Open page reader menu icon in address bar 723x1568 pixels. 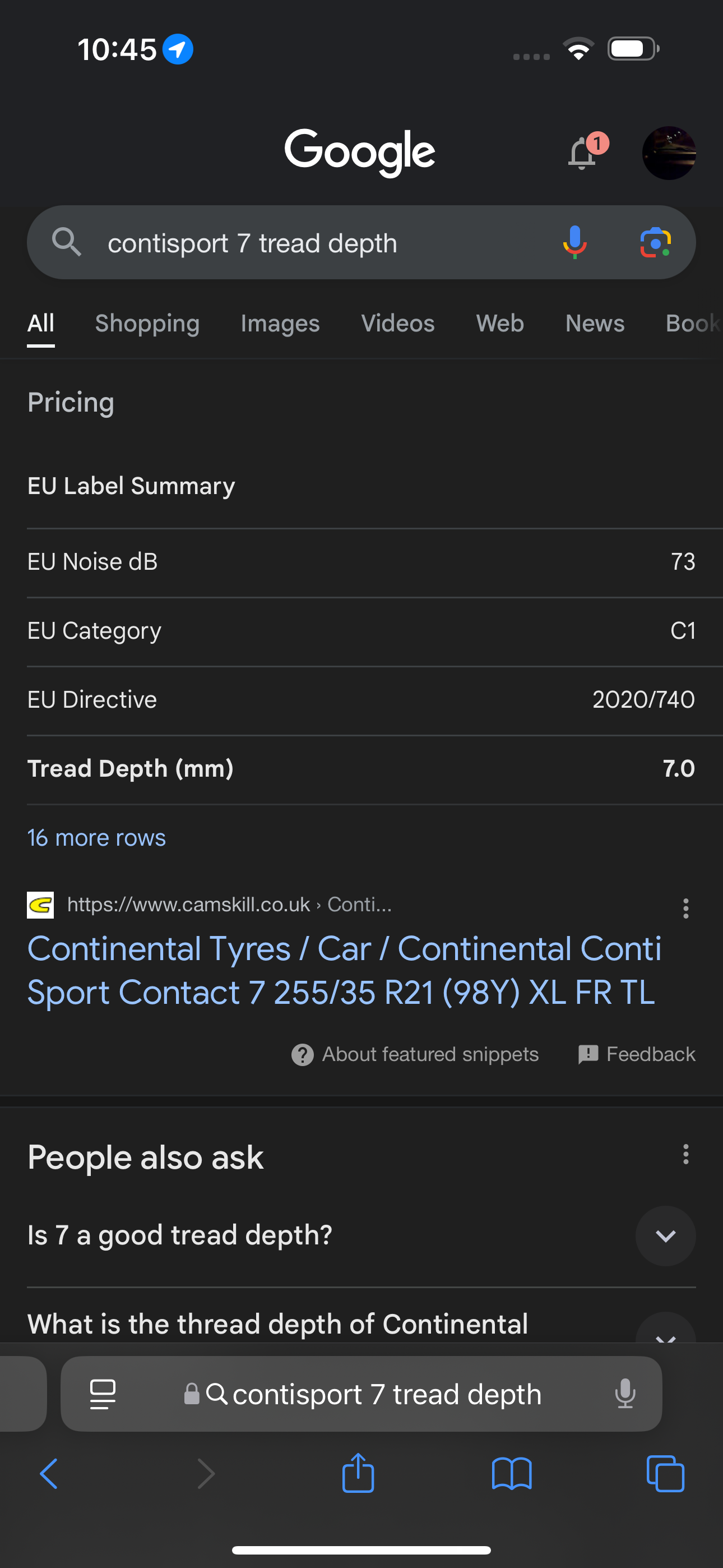click(x=103, y=1394)
